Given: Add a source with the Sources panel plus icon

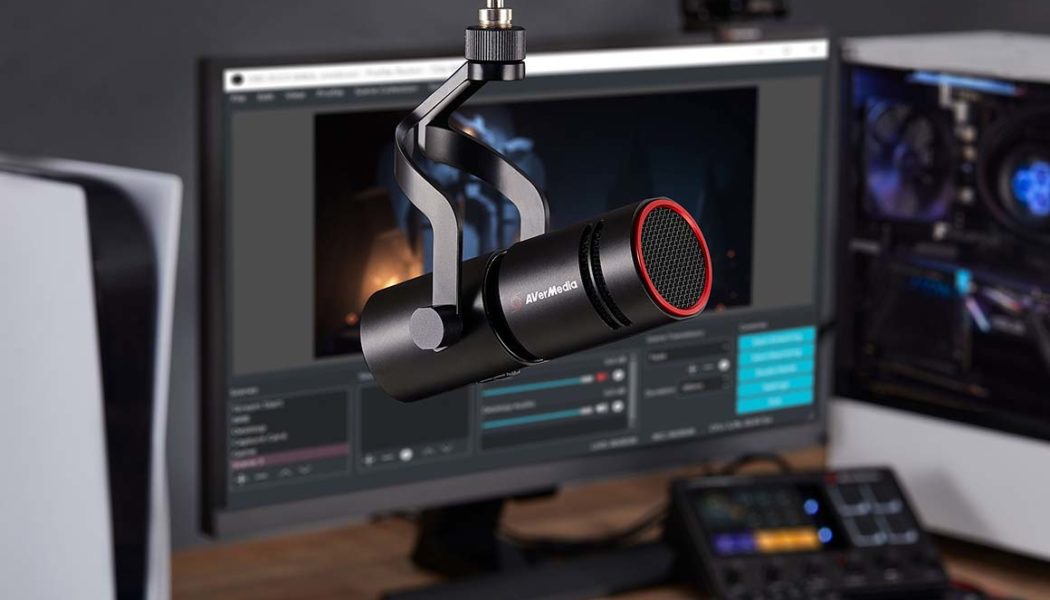Looking at the screenshot, I should [x=369, y=458].
